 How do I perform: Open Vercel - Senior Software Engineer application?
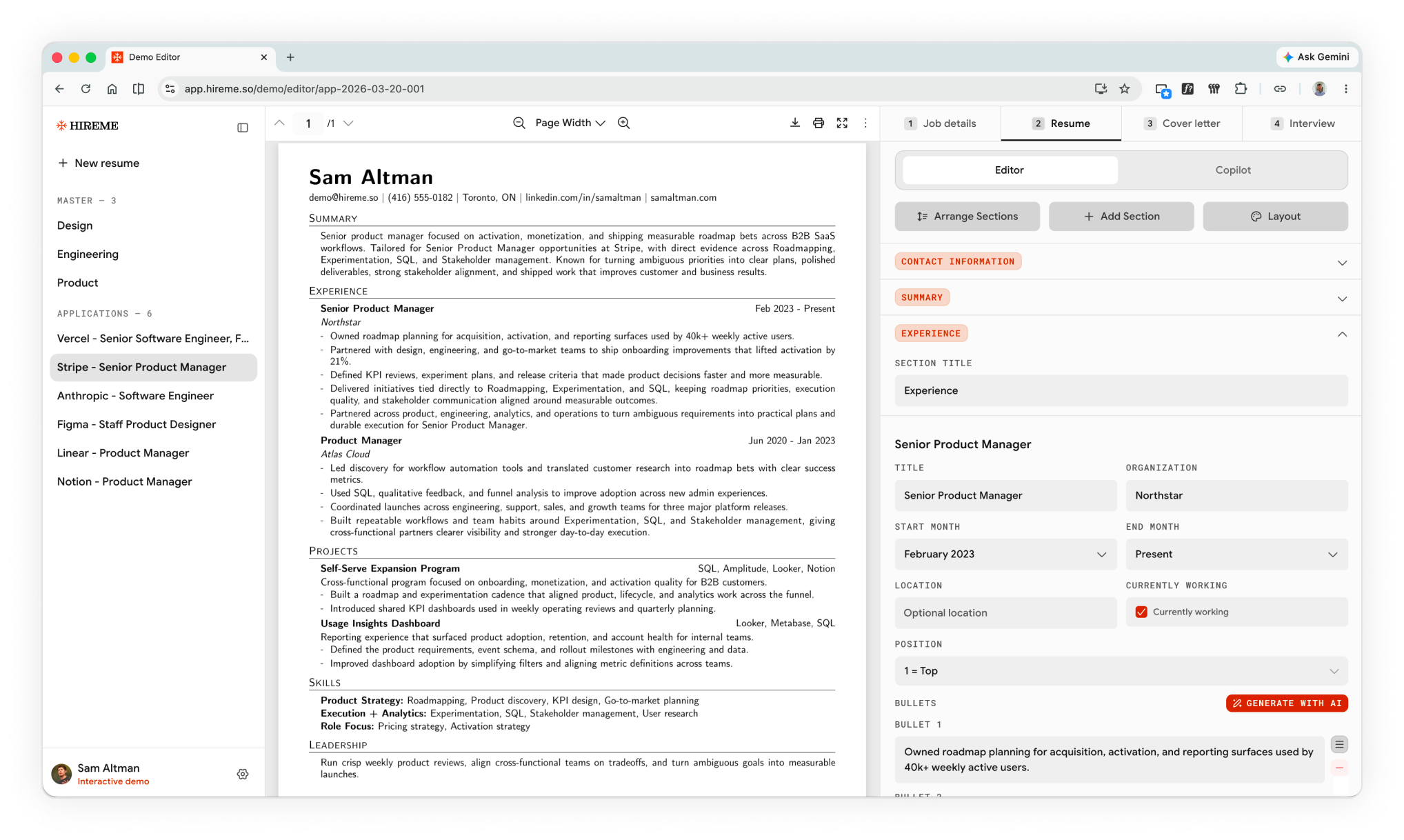point(153,338)
